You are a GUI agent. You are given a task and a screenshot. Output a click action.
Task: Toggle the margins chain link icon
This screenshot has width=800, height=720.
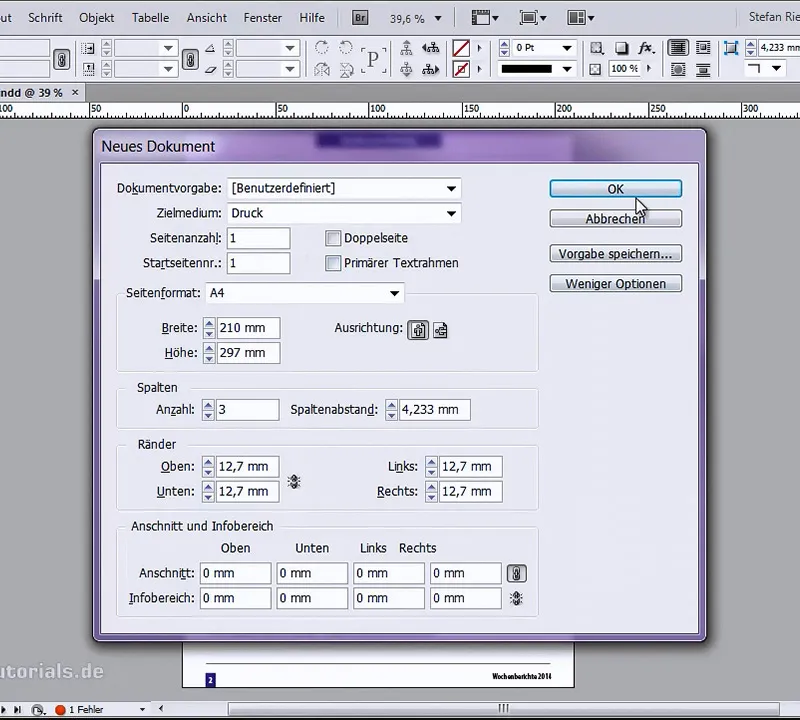point(294,481)
